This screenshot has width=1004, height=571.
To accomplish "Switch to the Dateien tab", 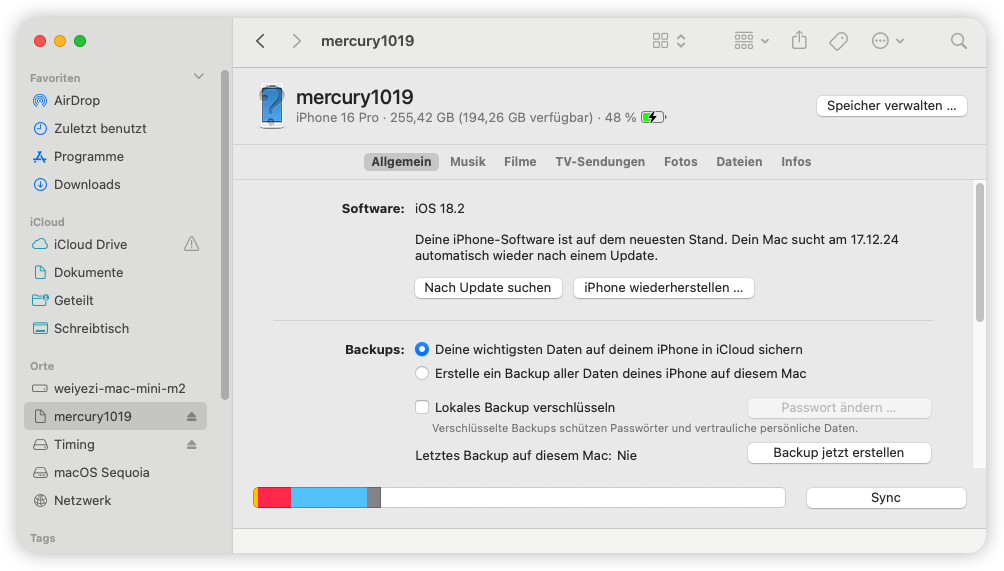I will click(x=739, y=162).
